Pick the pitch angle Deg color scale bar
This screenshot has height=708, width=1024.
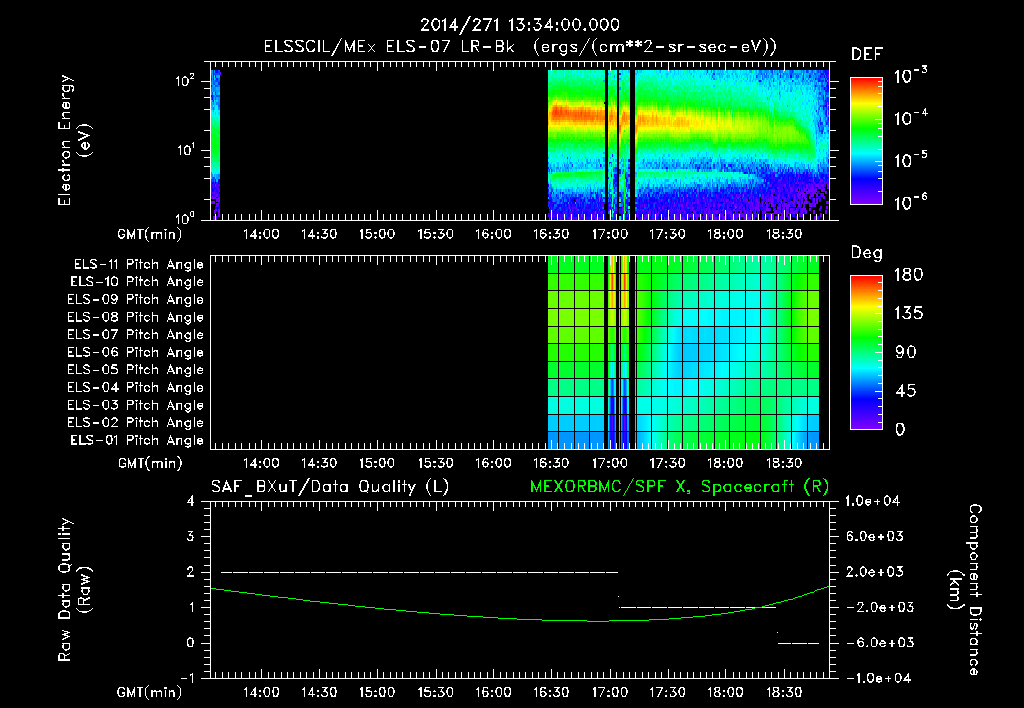click(x=866, y=353)
